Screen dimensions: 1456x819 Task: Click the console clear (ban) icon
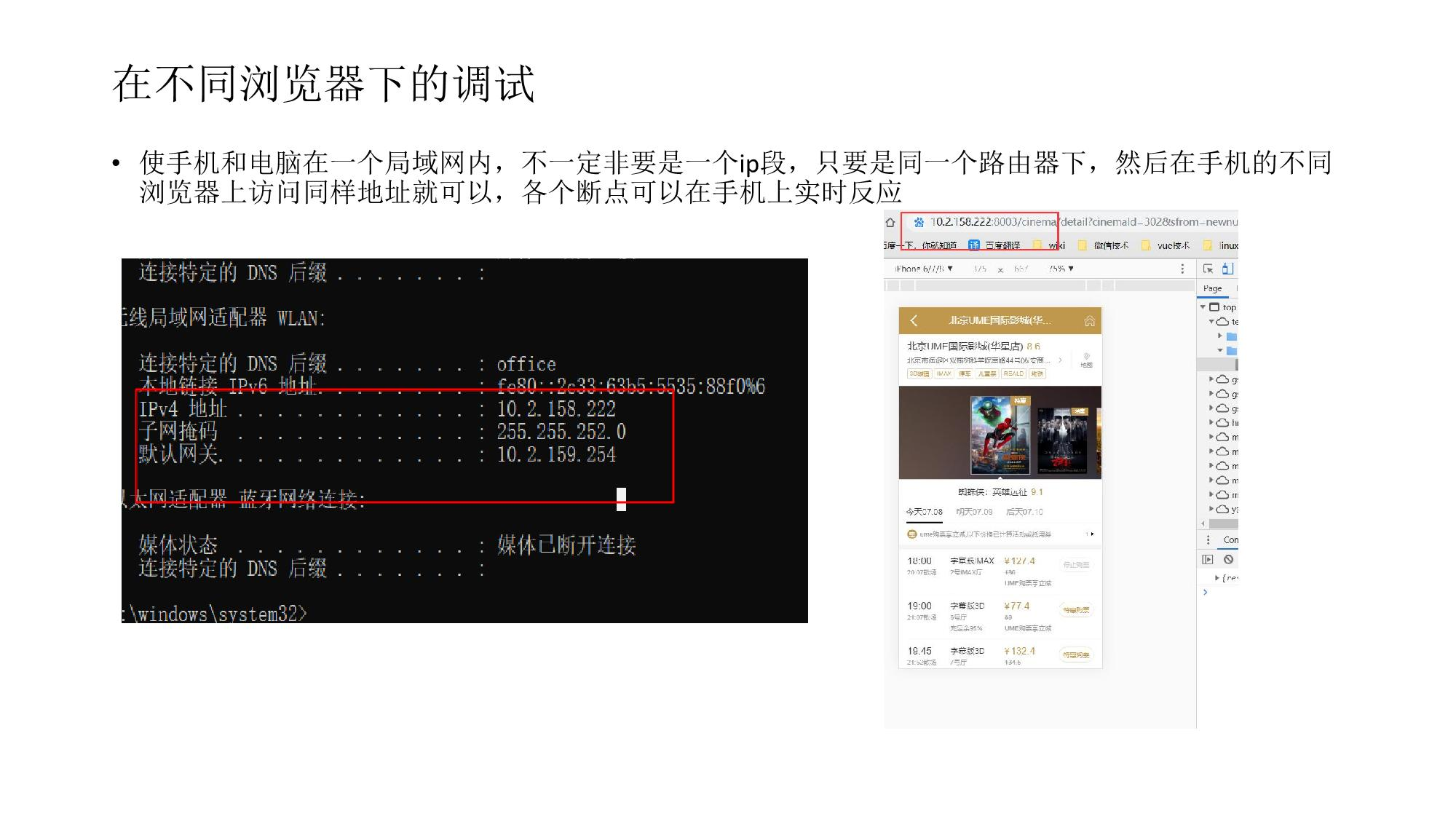coord(1229,559)
